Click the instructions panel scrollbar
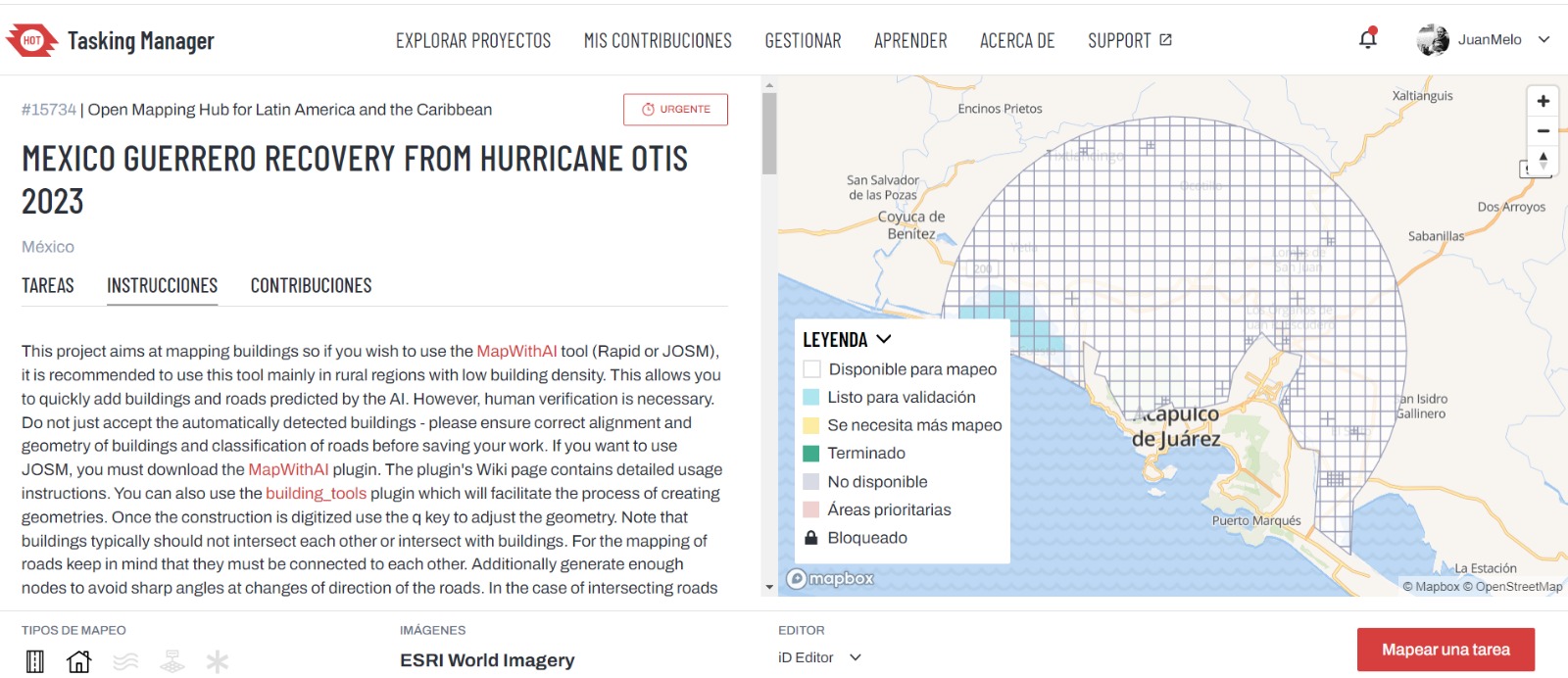Viewport: 1568px width, 678px height. [x=769, y=134]
